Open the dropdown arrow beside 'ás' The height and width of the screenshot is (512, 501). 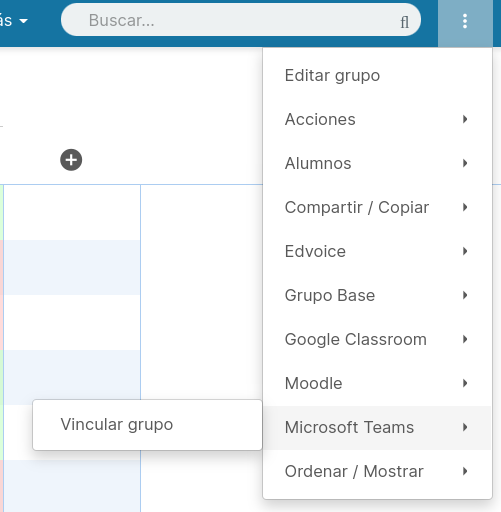click(x=23, y=21)
